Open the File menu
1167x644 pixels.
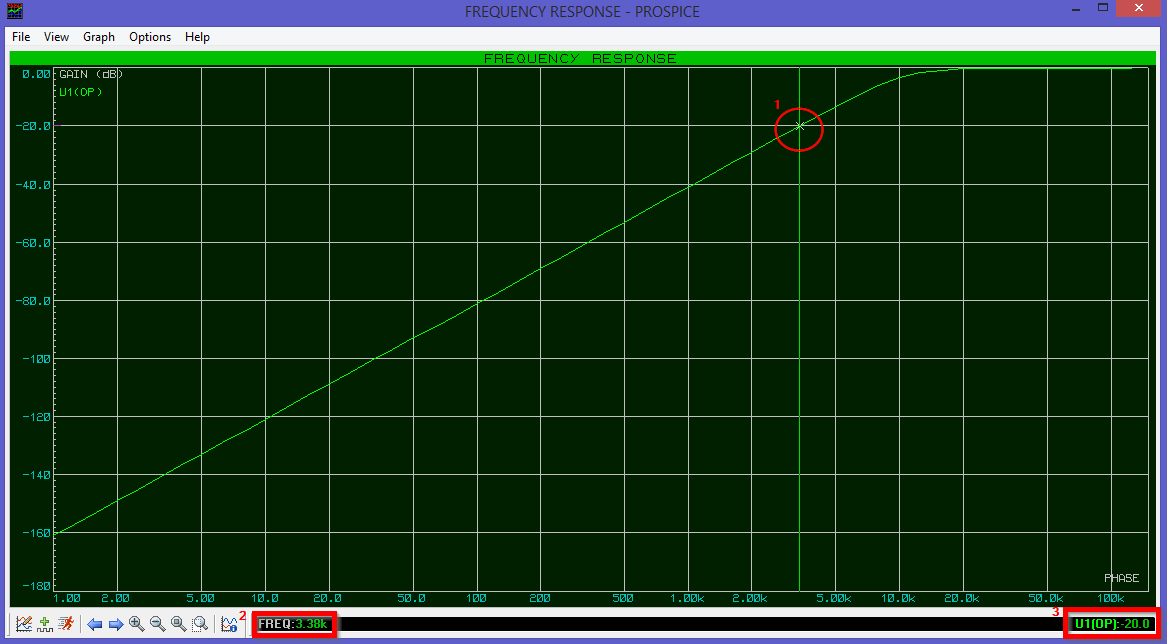coord(20,37)
